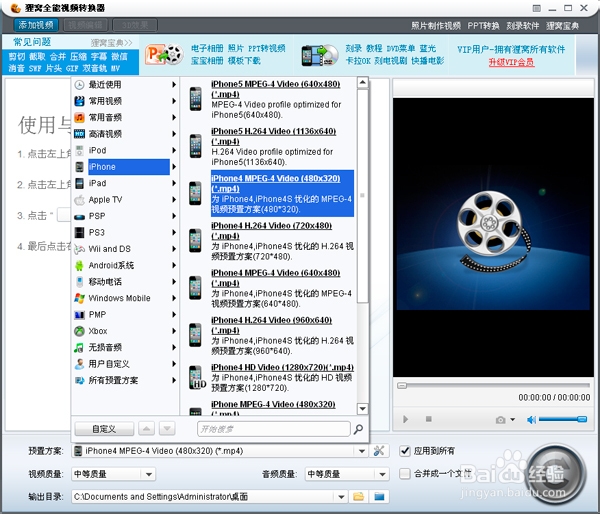Image resolution: width=600 pixels, height=514 pixels.
Task: Click the Apple TV category icon
Action: pos(79,200)
